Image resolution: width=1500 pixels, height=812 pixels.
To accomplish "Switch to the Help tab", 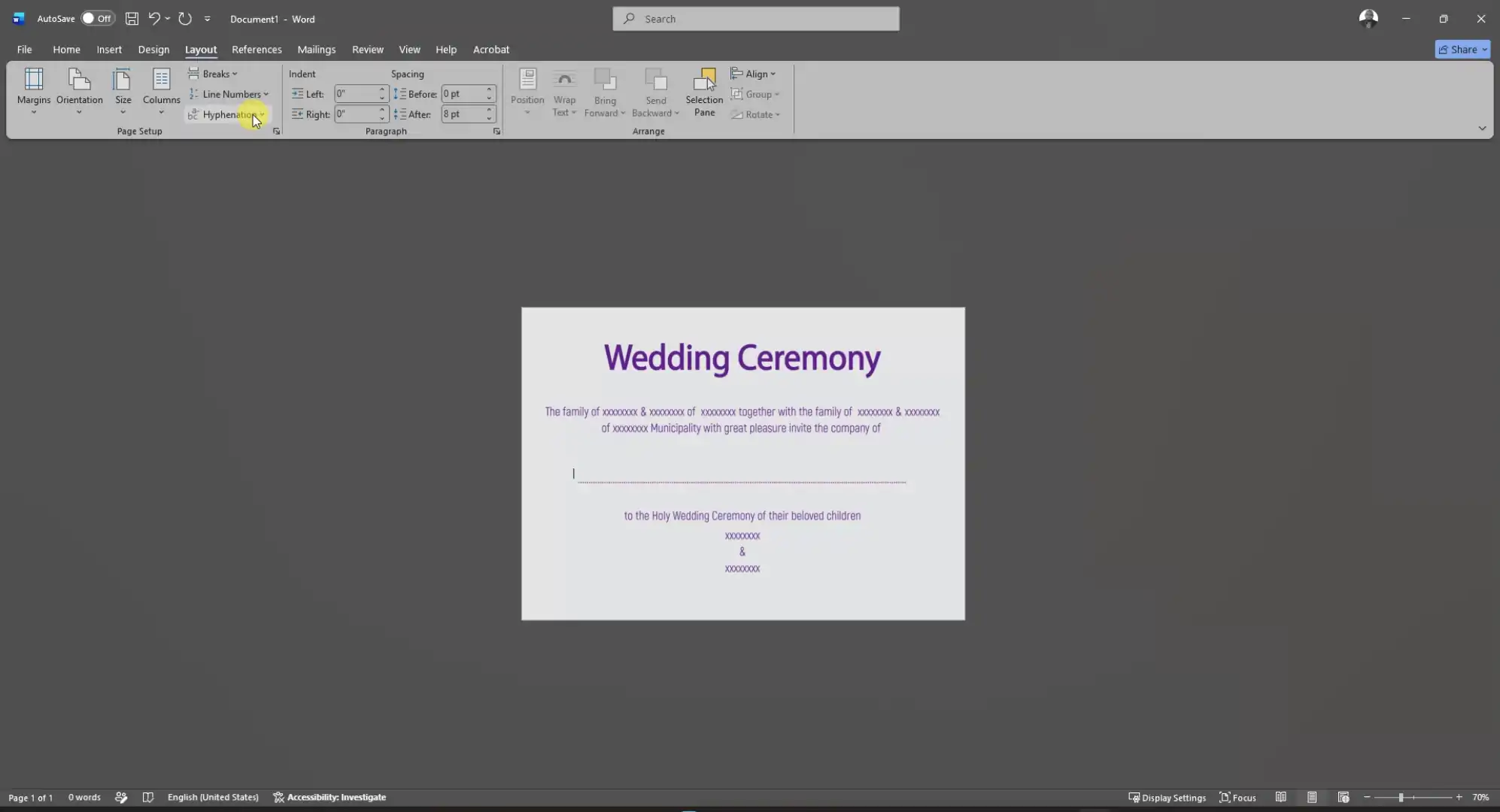I will [446, 50].
